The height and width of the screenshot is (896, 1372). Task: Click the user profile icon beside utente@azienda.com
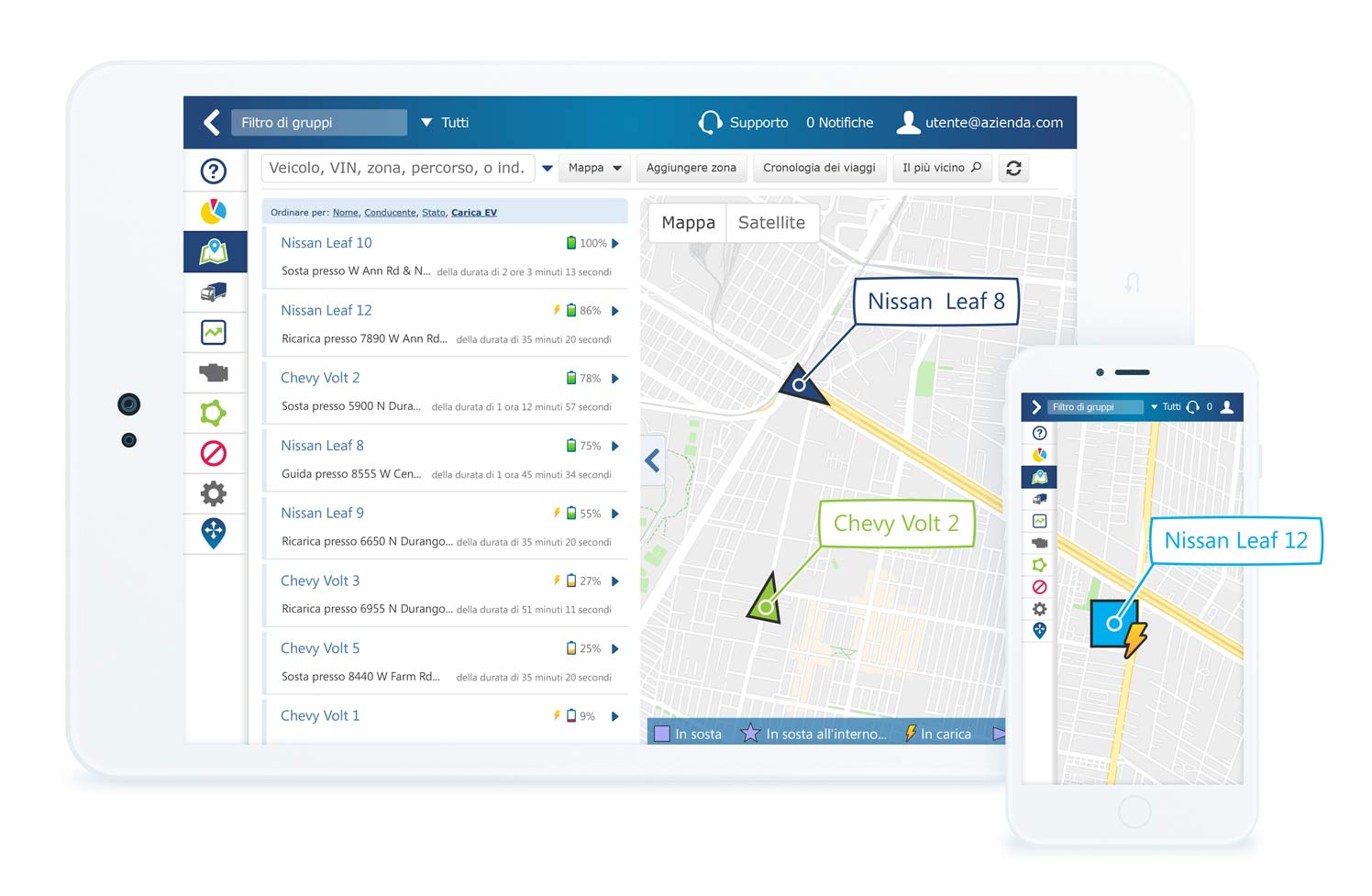pyautogui.click(x=908, y=122)
